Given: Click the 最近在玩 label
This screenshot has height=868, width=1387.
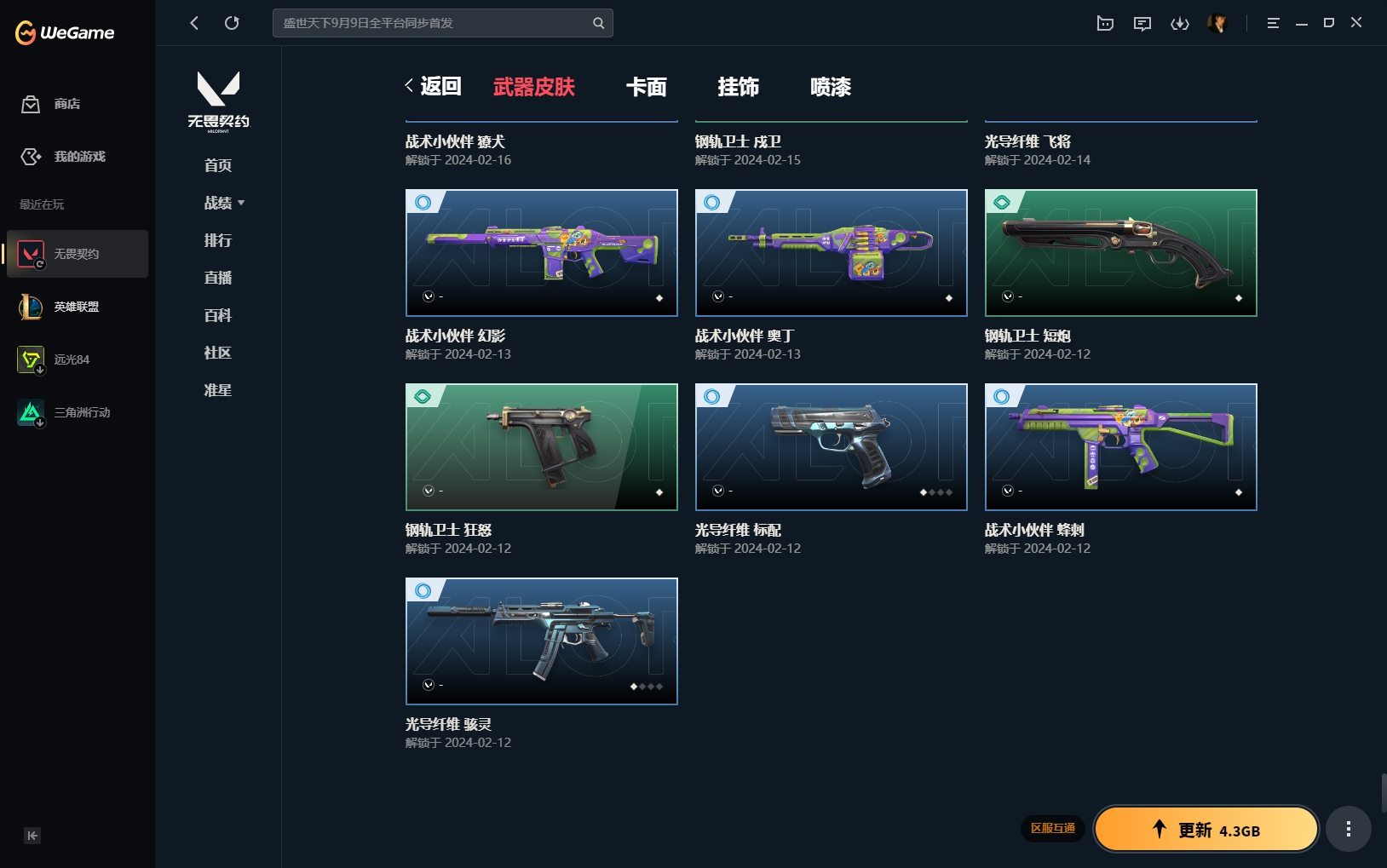Looking at the screenshot, I should click(42, 204).
